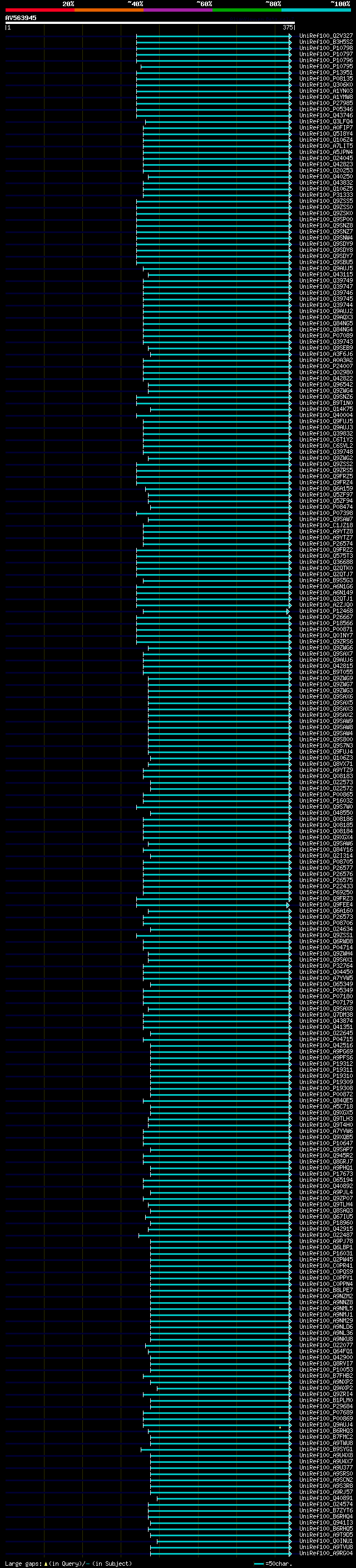
Task: Open hit UniRef100_P08705
Action: point(325,861)
